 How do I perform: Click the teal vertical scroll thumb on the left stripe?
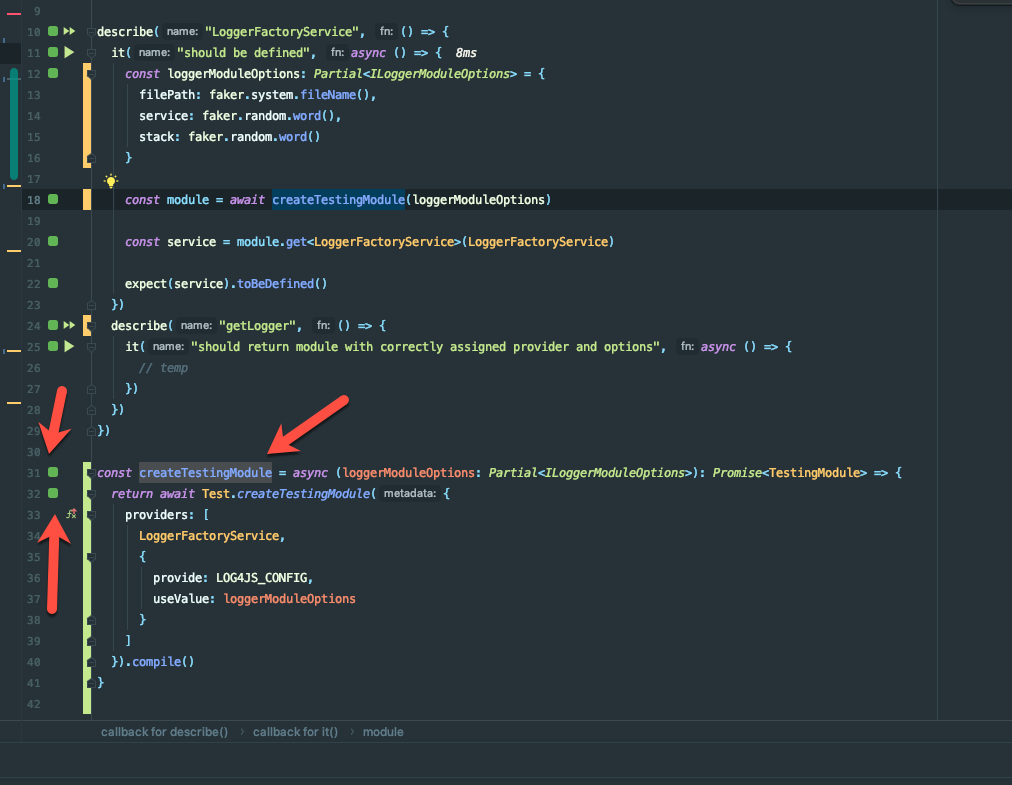(x=14, y=124)
